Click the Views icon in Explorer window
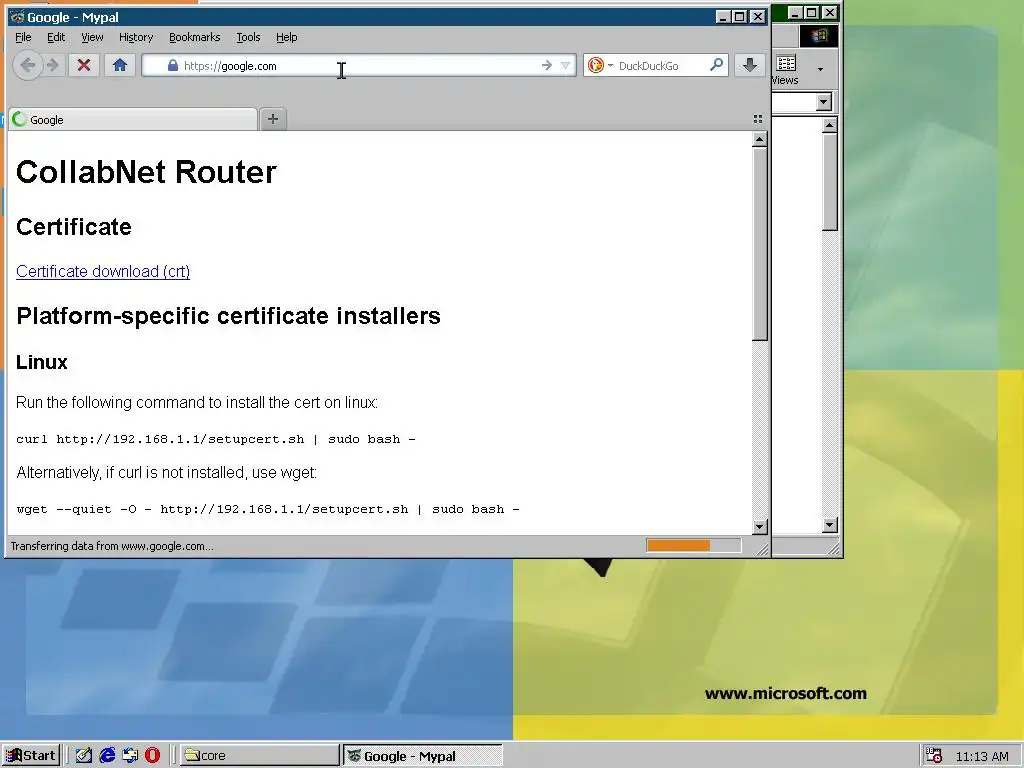The height and width of the screenshot is (768, 1024). 786,69
